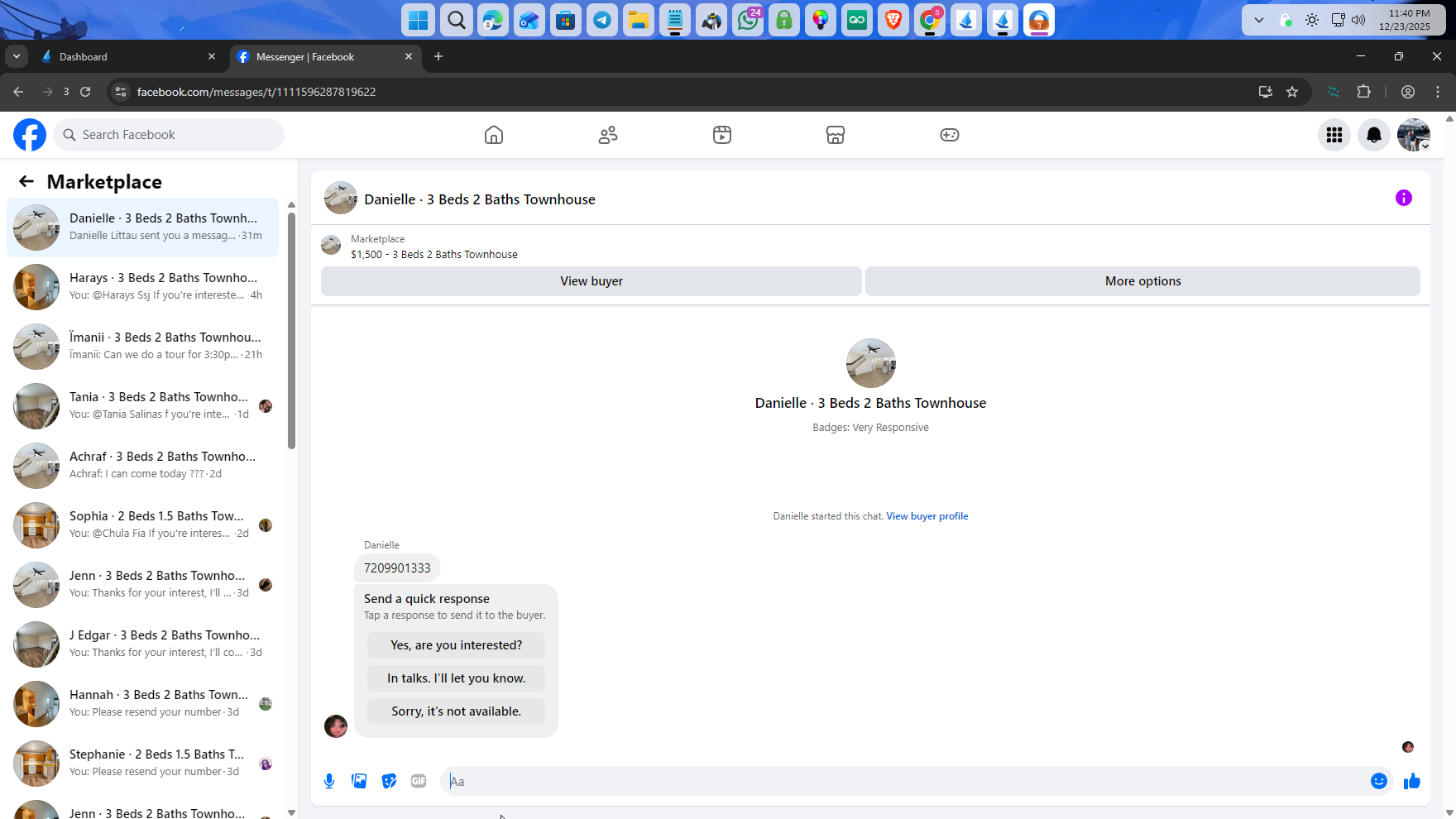Screen dimensions: 1456x819
Task: Open the install app icon in address bar
Action: pos(1265,92)
